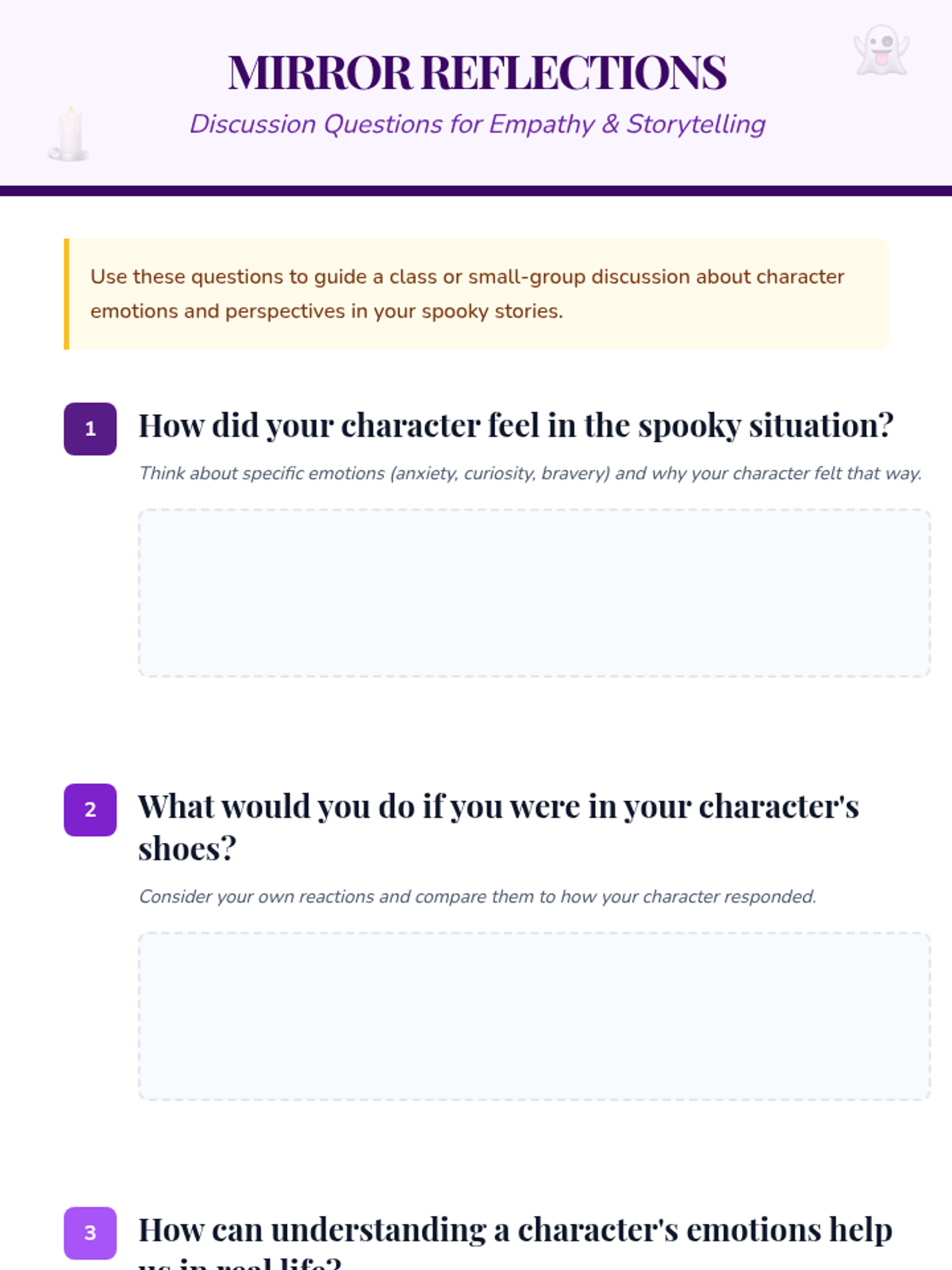
Task: Click the yellow left border of callout
Action: [67, 294]
